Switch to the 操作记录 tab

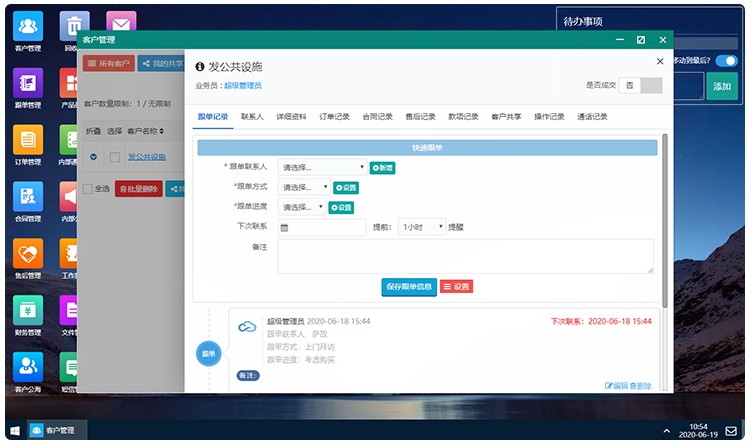point(549,117)
